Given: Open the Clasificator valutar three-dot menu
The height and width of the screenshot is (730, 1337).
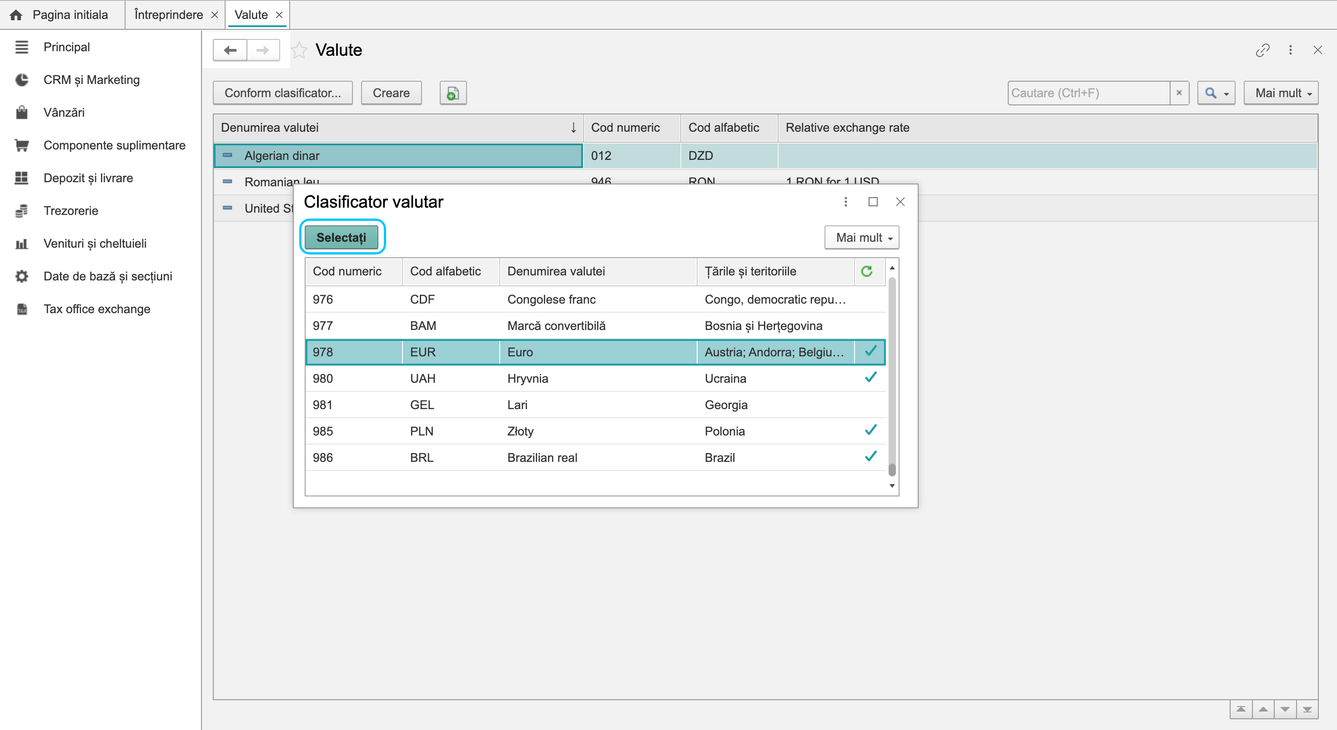Looking at the screenshot, I should click(x=846, y=202).
